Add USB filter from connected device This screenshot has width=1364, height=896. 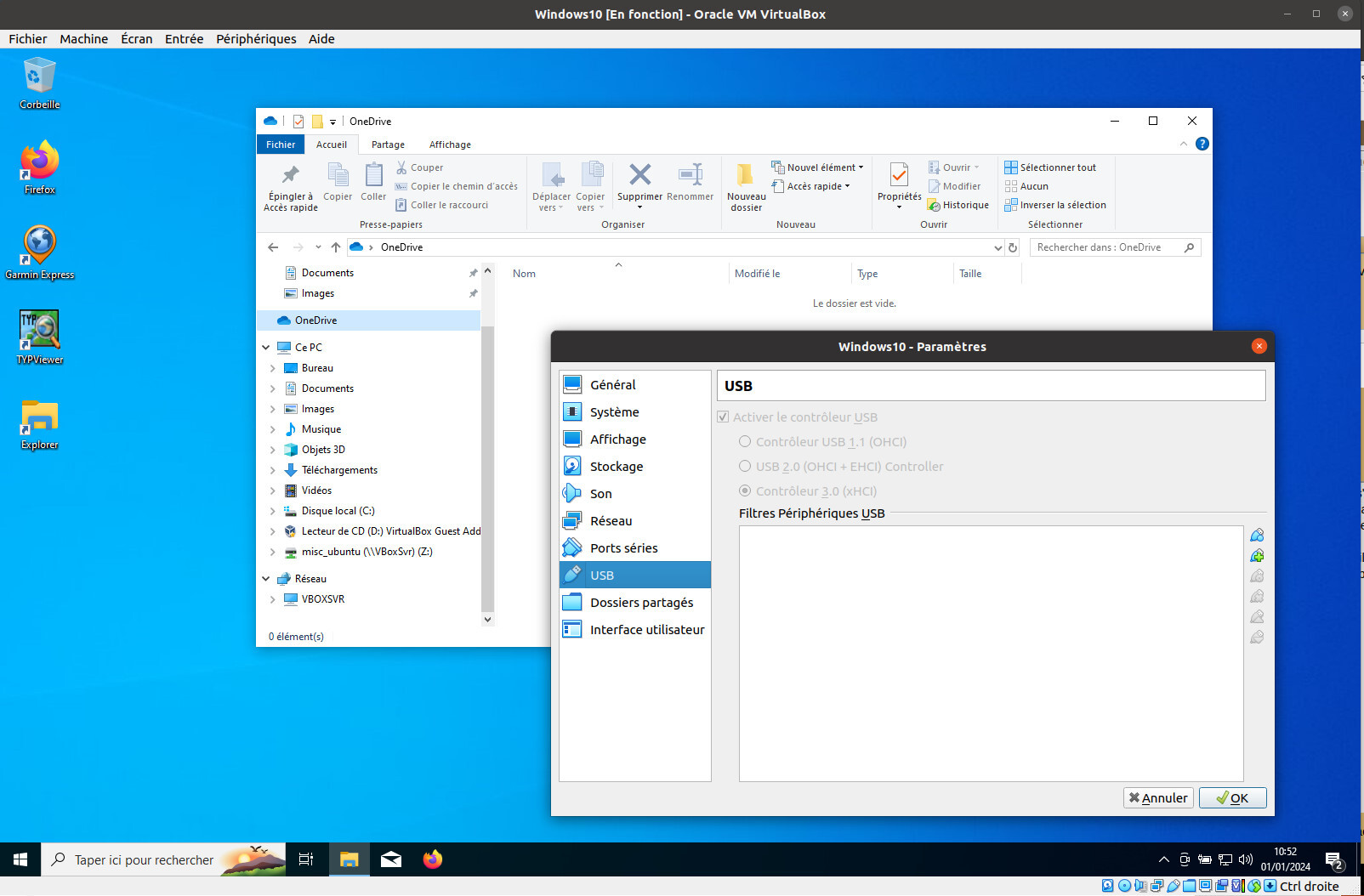point(1257,556)
